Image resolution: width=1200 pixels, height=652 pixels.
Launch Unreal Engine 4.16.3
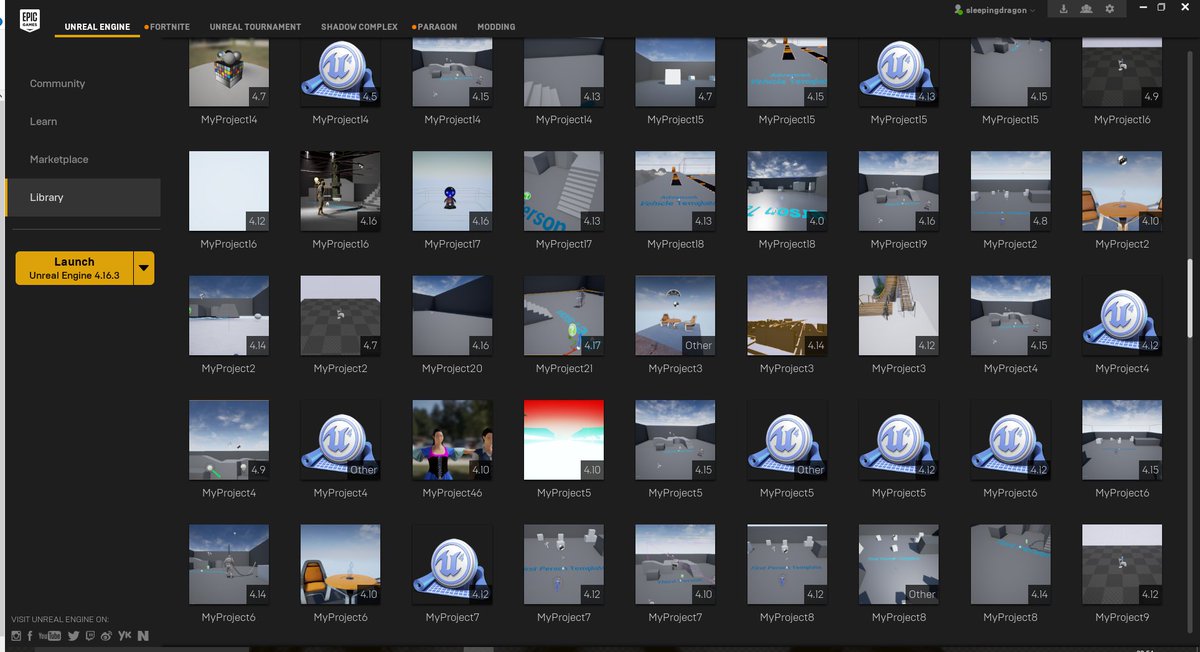pos(74,268)
